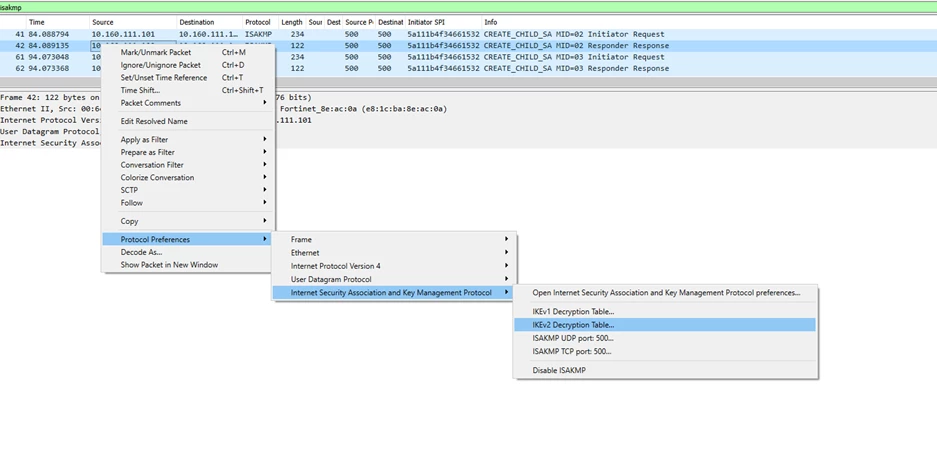Open ISAKMP protocol preferences dialog entry
The width and height of the screenshot is (937, 459).
click(665, 293)
